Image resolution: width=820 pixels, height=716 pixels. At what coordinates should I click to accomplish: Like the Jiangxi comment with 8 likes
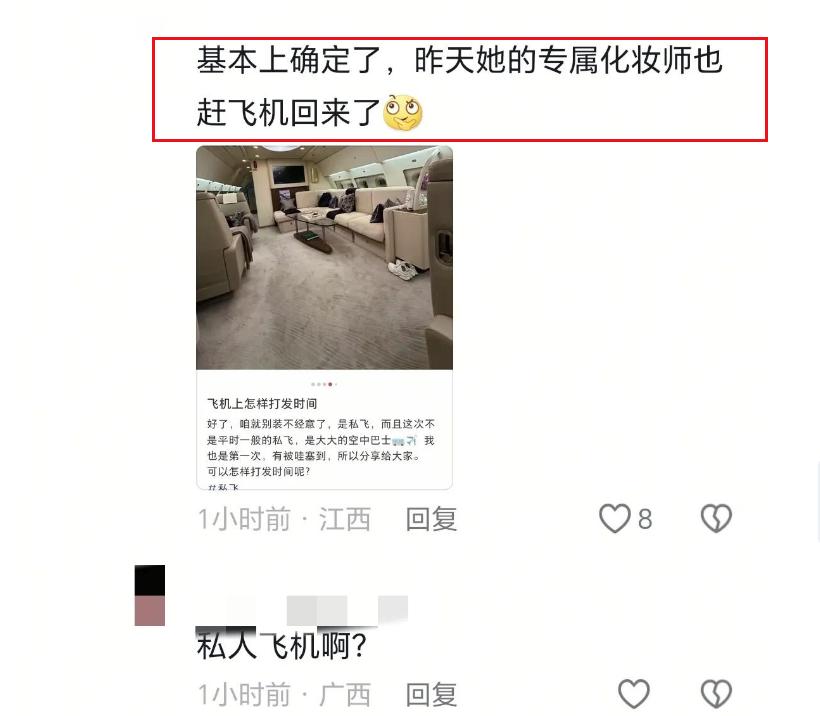(x=614, y=518)
